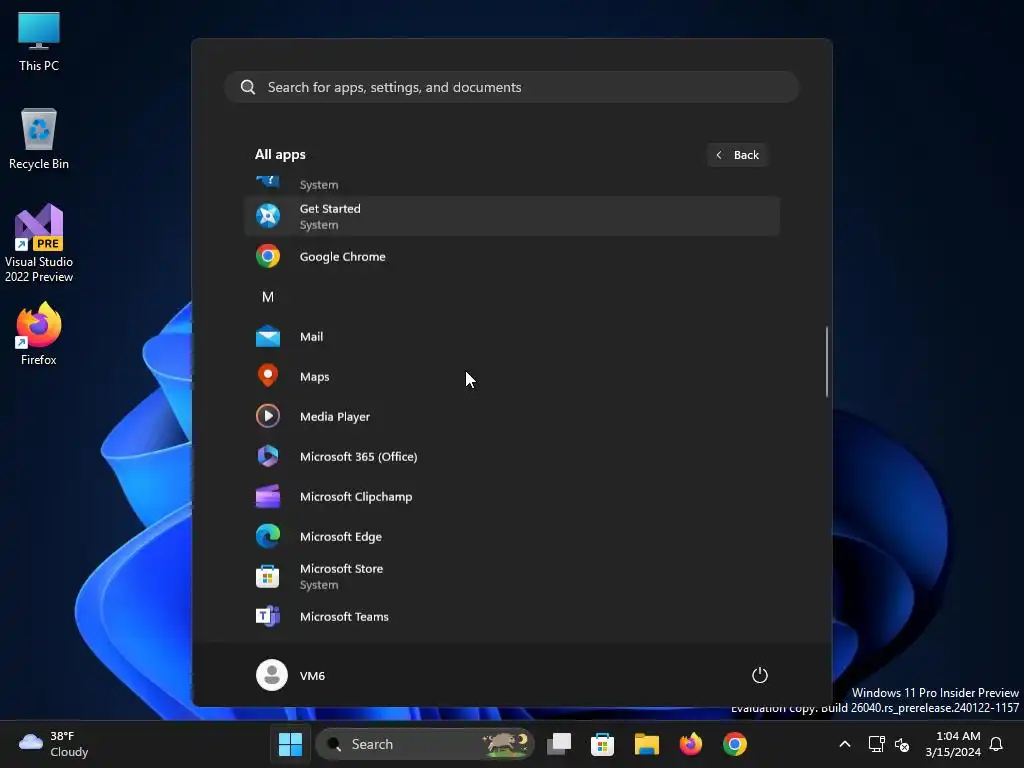1024x768 pixels.
Task: Open File Explorer from the taskbar
Action: point(647,744)
